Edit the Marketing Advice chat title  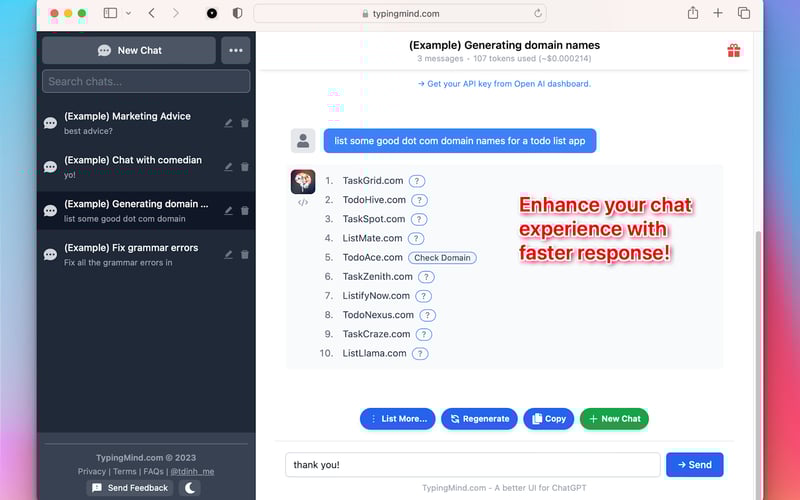(x=228, y=123)
